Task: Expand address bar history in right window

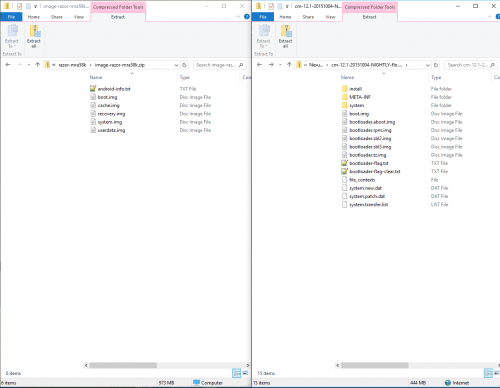Action: point(428,65)
